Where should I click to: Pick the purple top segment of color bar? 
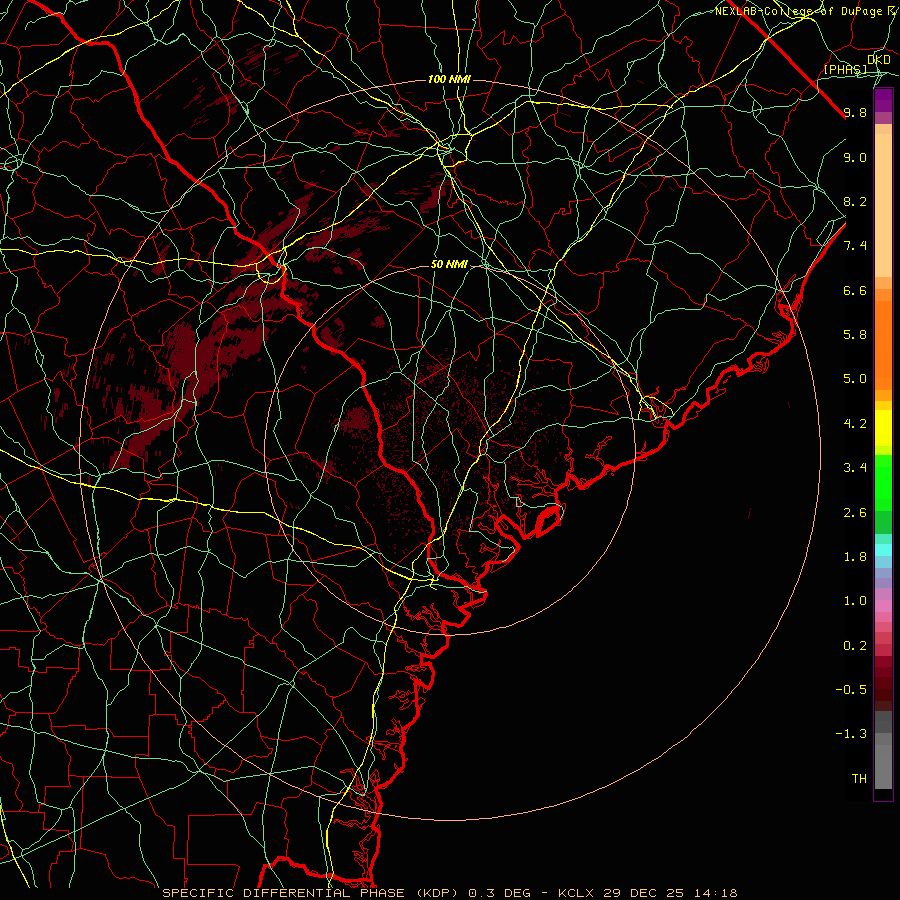[883, 100]
